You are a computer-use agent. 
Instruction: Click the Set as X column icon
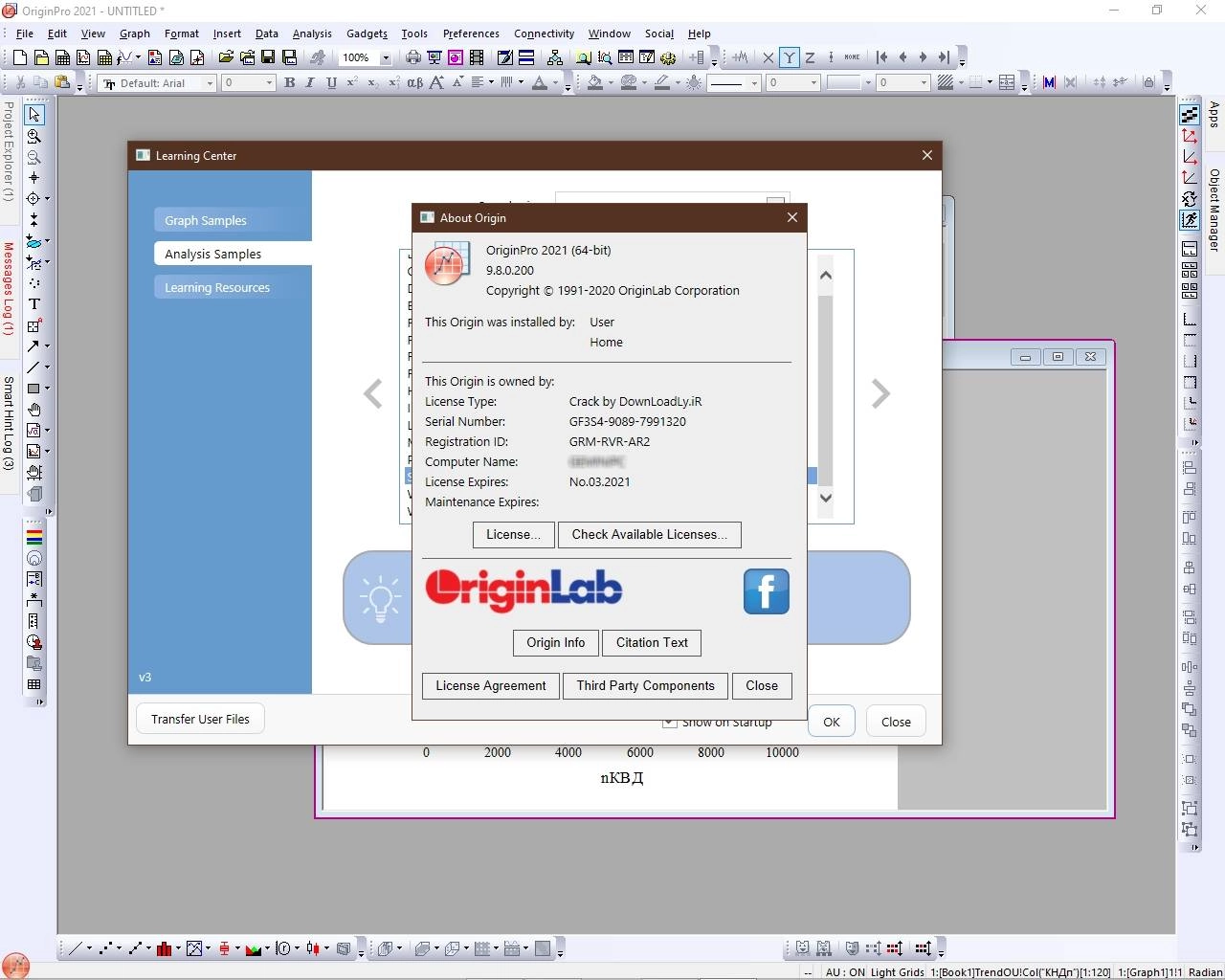[768, 57]
